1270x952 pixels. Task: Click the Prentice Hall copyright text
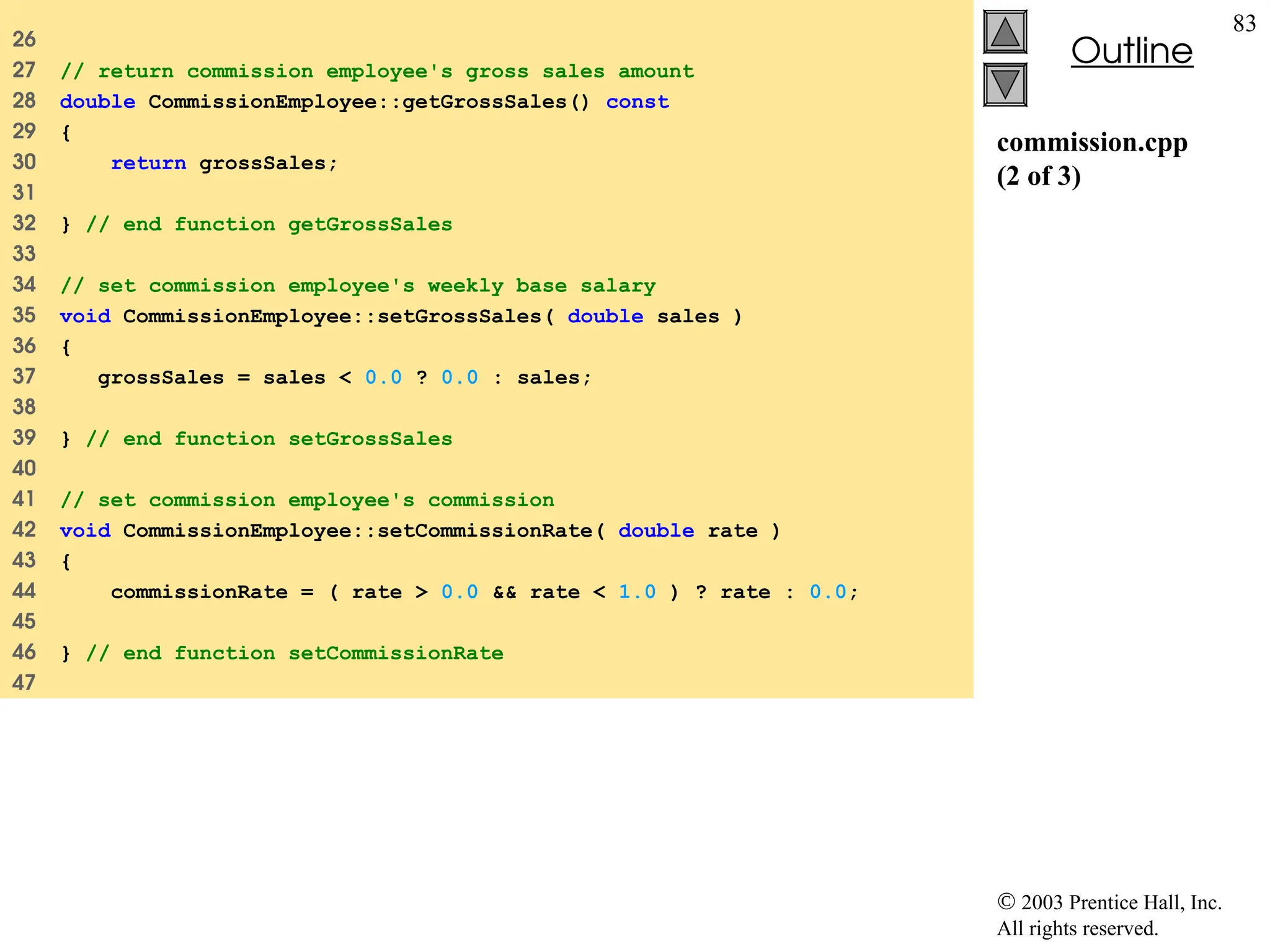click(1109, 902)
